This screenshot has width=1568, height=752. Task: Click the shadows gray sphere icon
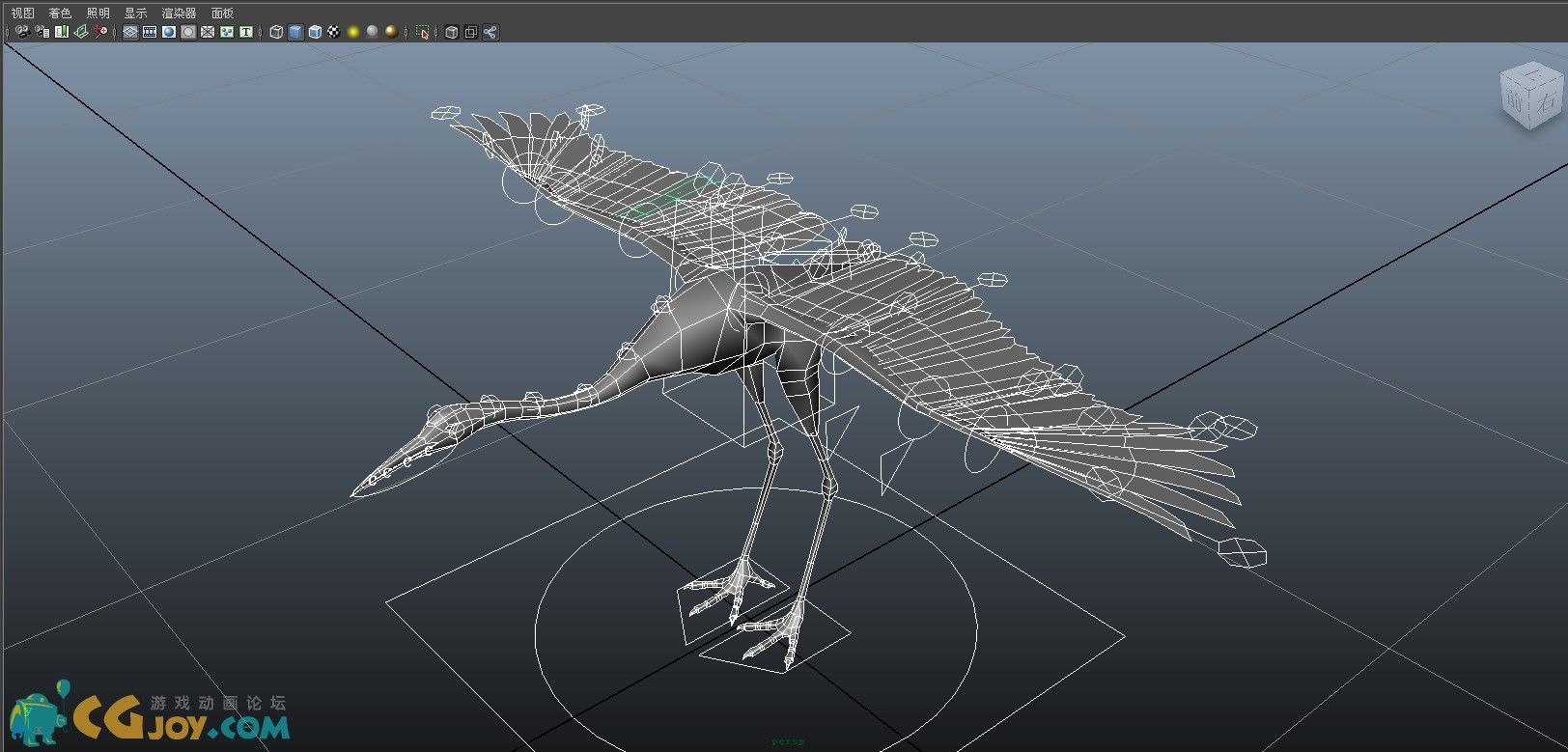373,32
